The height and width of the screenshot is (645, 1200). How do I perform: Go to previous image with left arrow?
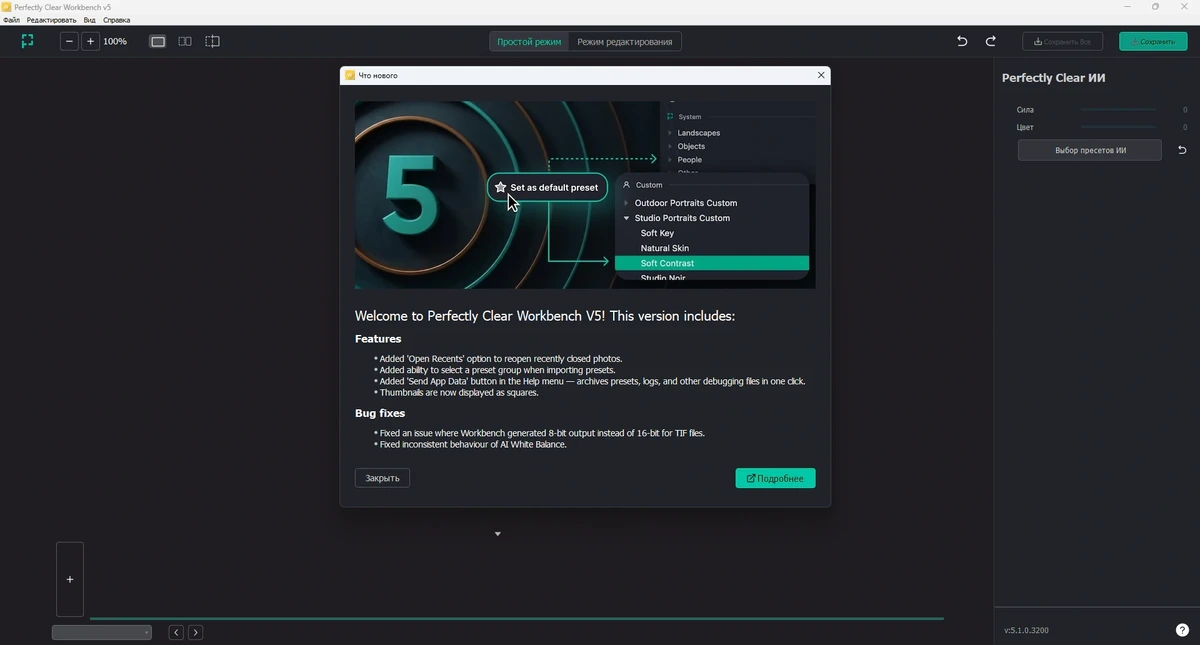[176, 632]
